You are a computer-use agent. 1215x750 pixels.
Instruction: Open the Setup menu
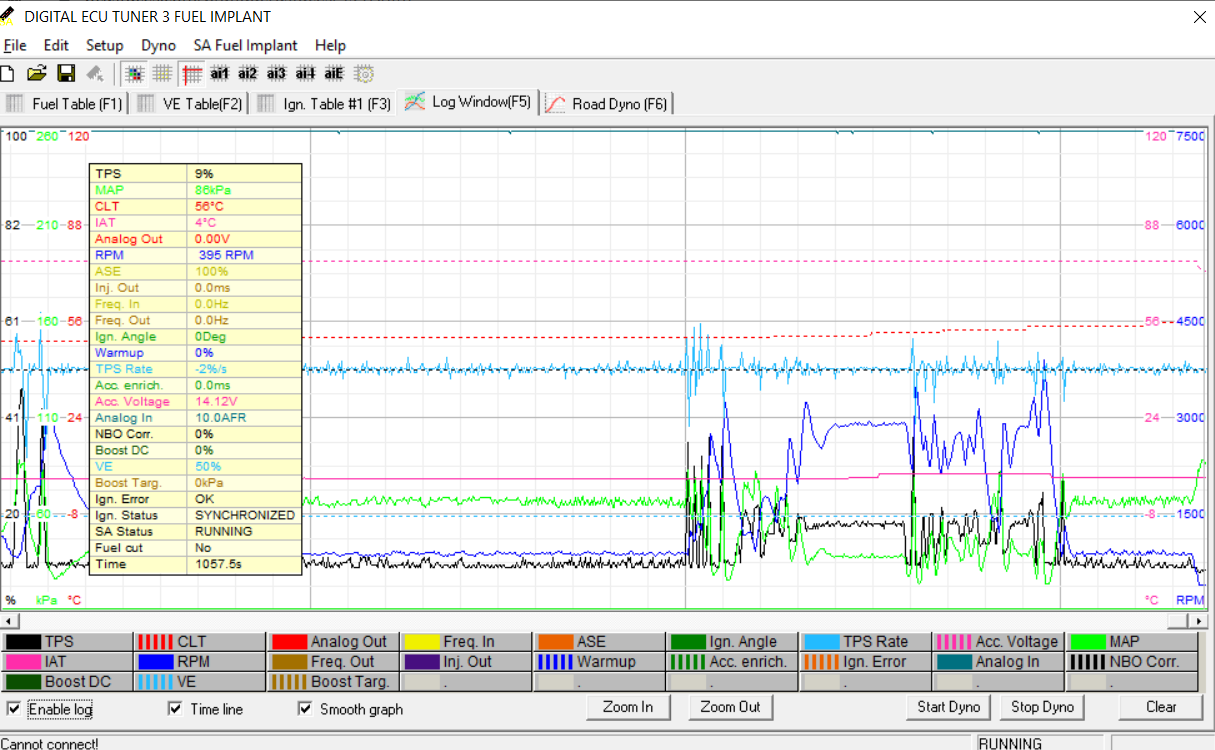point(104,45)
